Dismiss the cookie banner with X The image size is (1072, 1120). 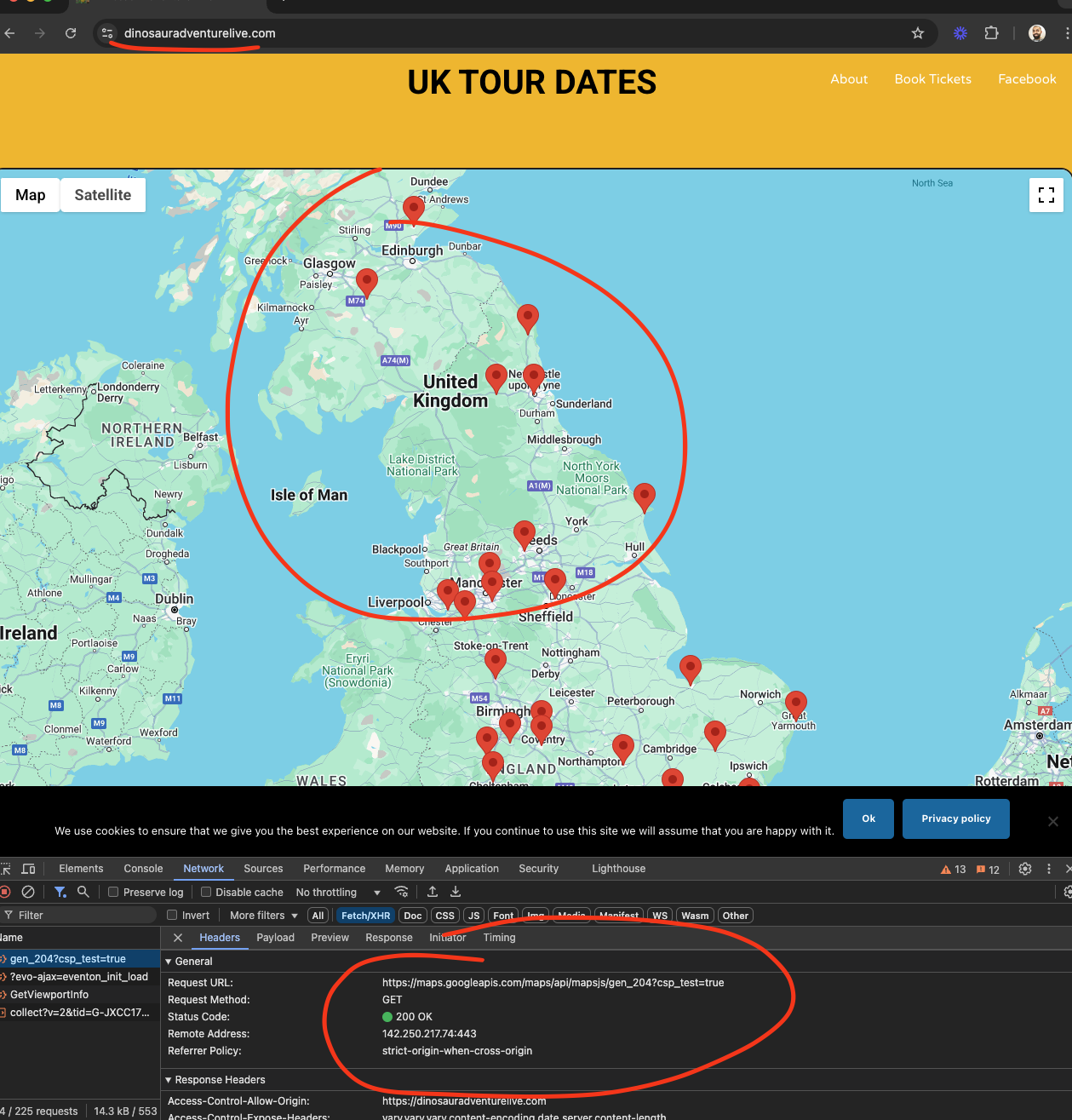(1053, 821)
